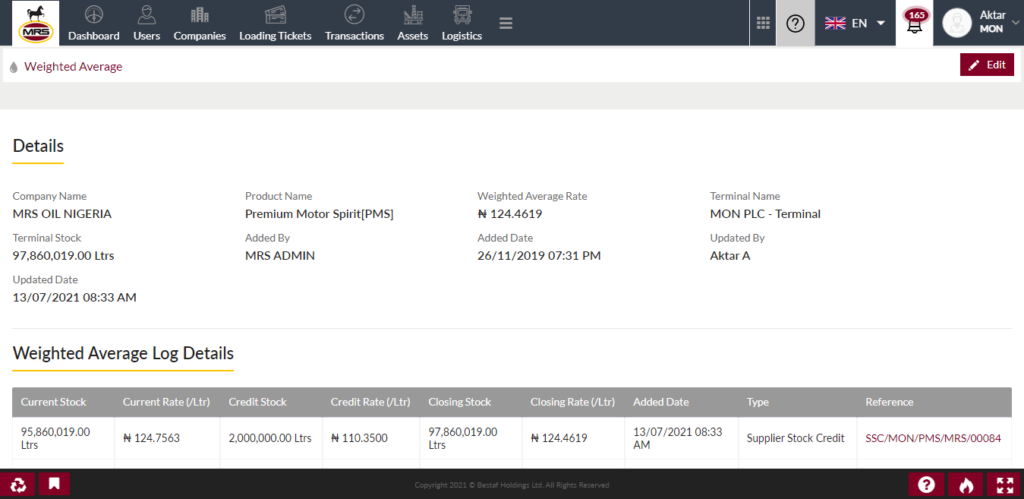1024x499 pixels.
Task: Click the UK flag icon
Action: pos(835,23)
